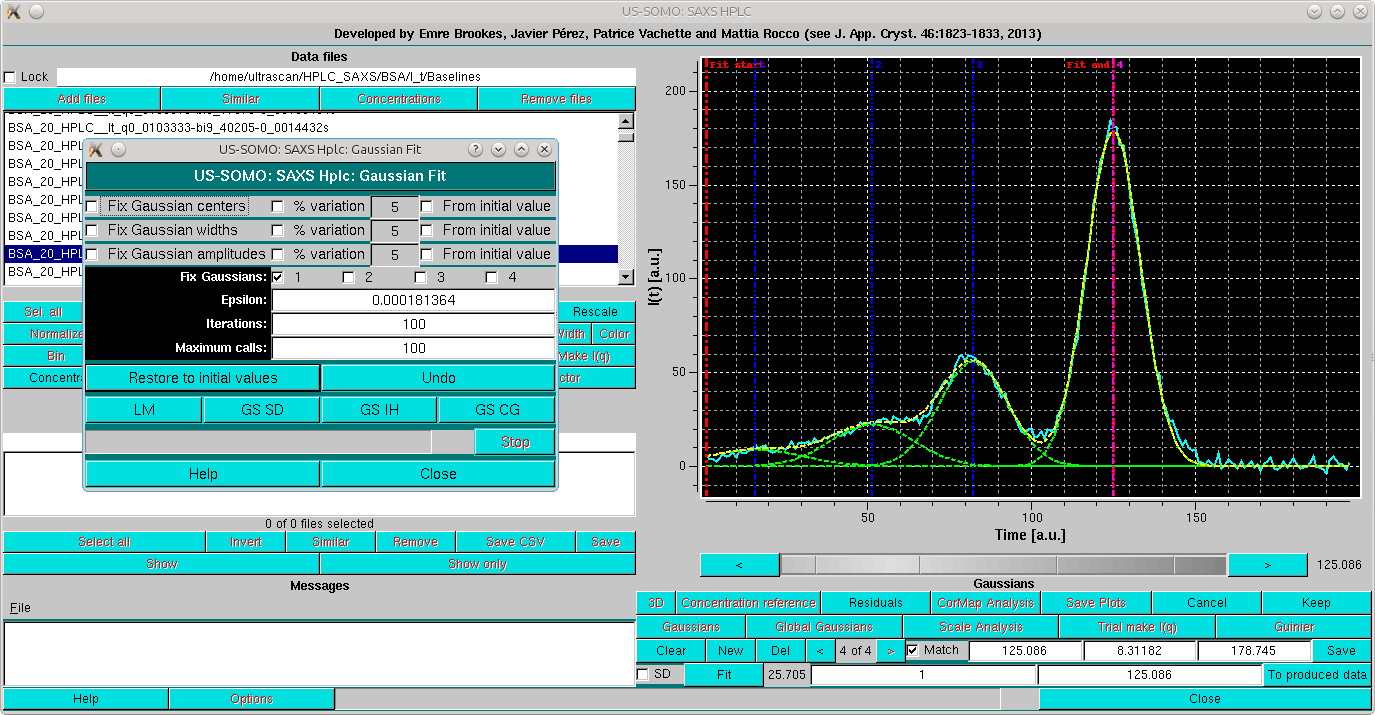Click the wide < button under the plot
Screen dimensions: 1375x715
739,565
